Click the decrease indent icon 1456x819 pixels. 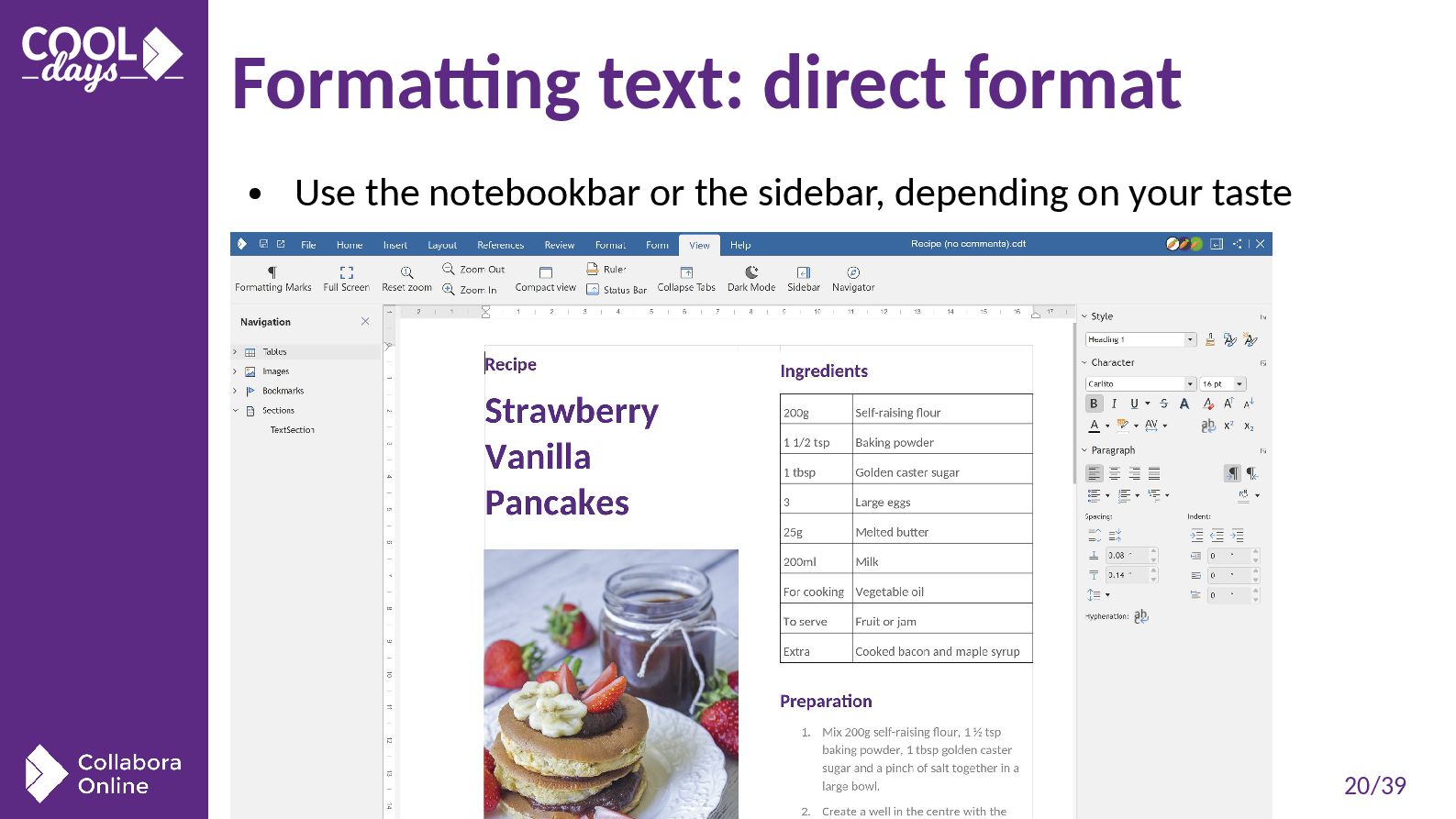coord(1217,536)
